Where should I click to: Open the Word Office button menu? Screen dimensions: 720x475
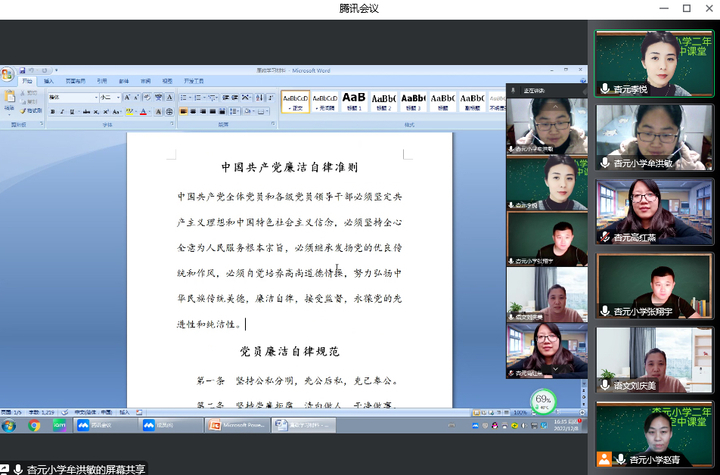click(7, 75)
